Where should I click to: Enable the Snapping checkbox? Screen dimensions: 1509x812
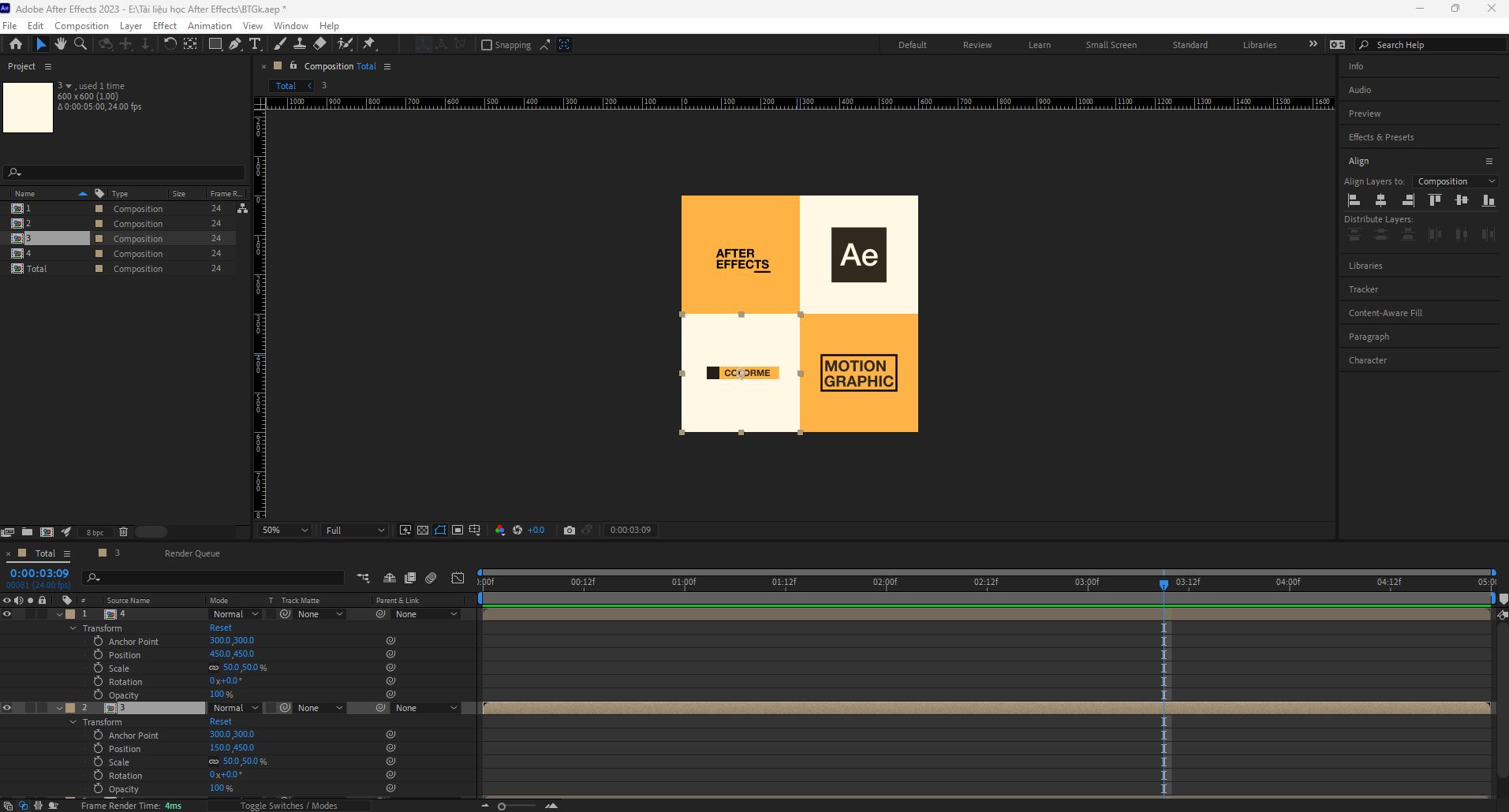pos(487,45)
